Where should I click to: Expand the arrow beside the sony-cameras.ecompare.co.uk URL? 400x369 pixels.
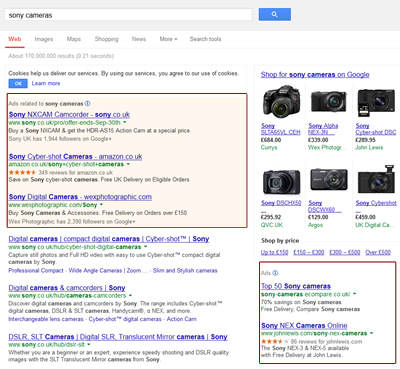pos(355,294)
